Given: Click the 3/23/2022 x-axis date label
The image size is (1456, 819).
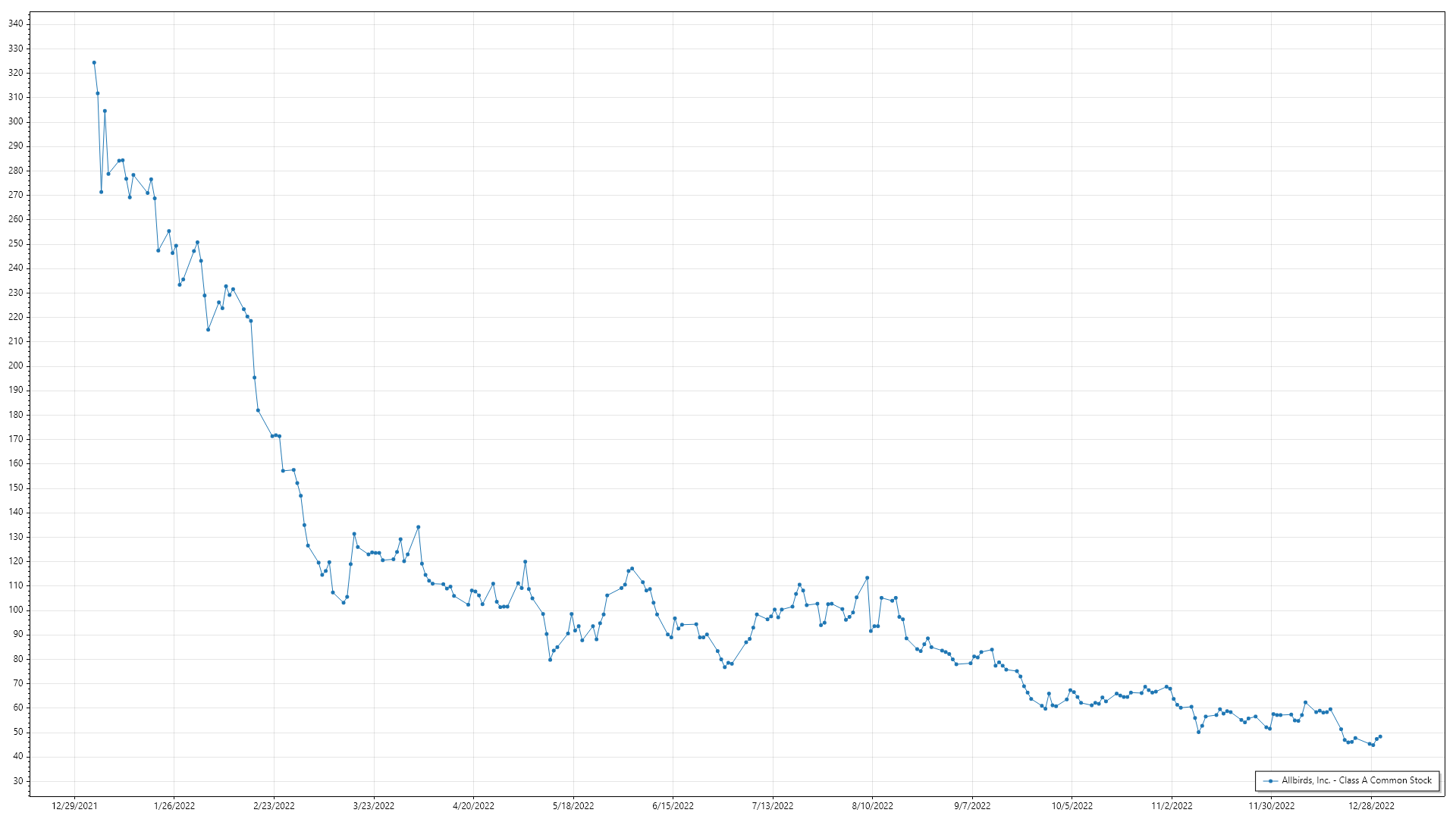Looking at the screenshot, I should pos(374,805).
